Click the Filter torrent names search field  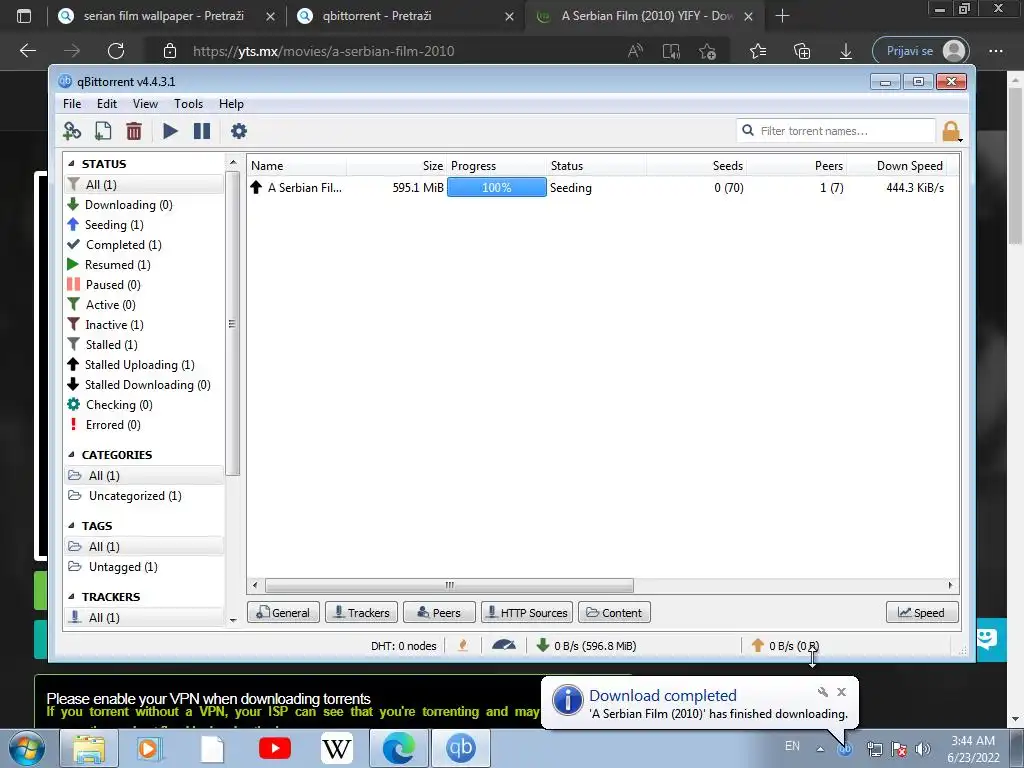coord(836,131)
